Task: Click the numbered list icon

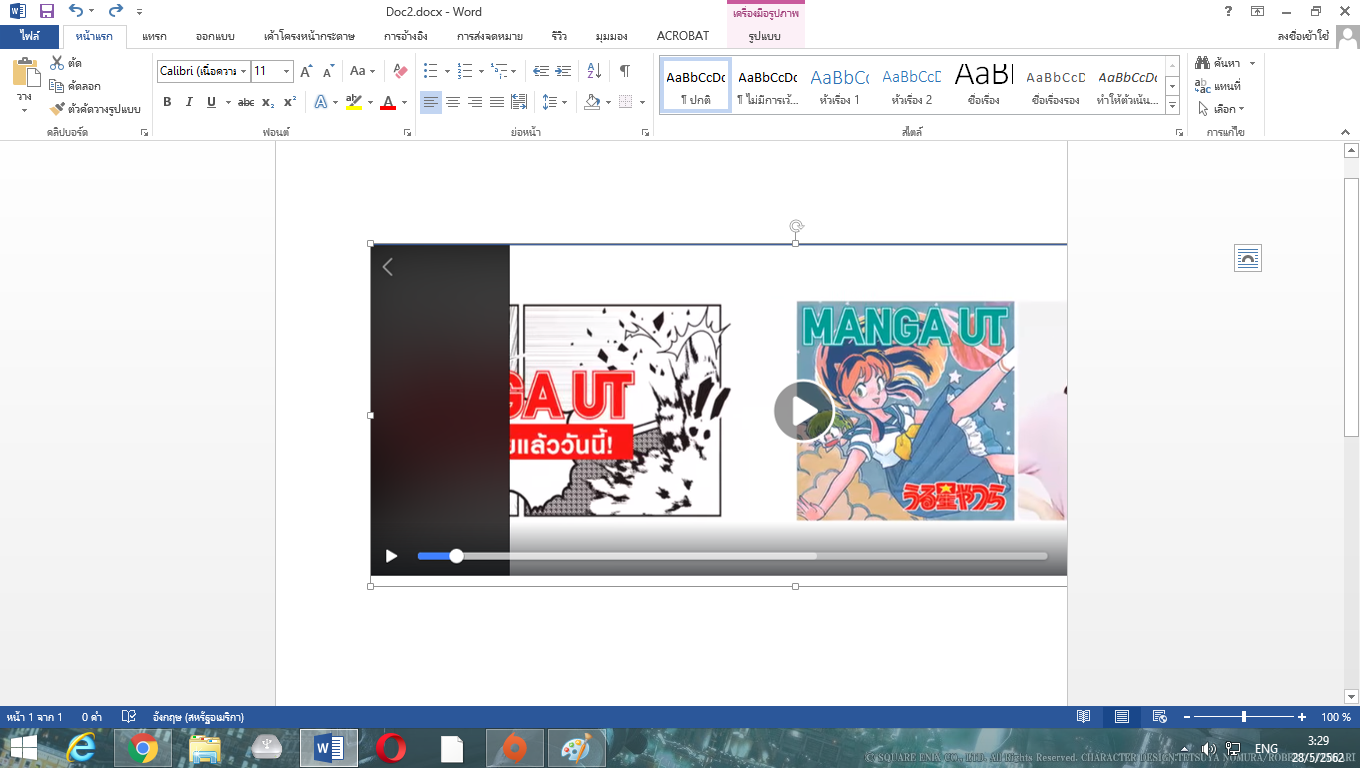Action: (464, 71)
